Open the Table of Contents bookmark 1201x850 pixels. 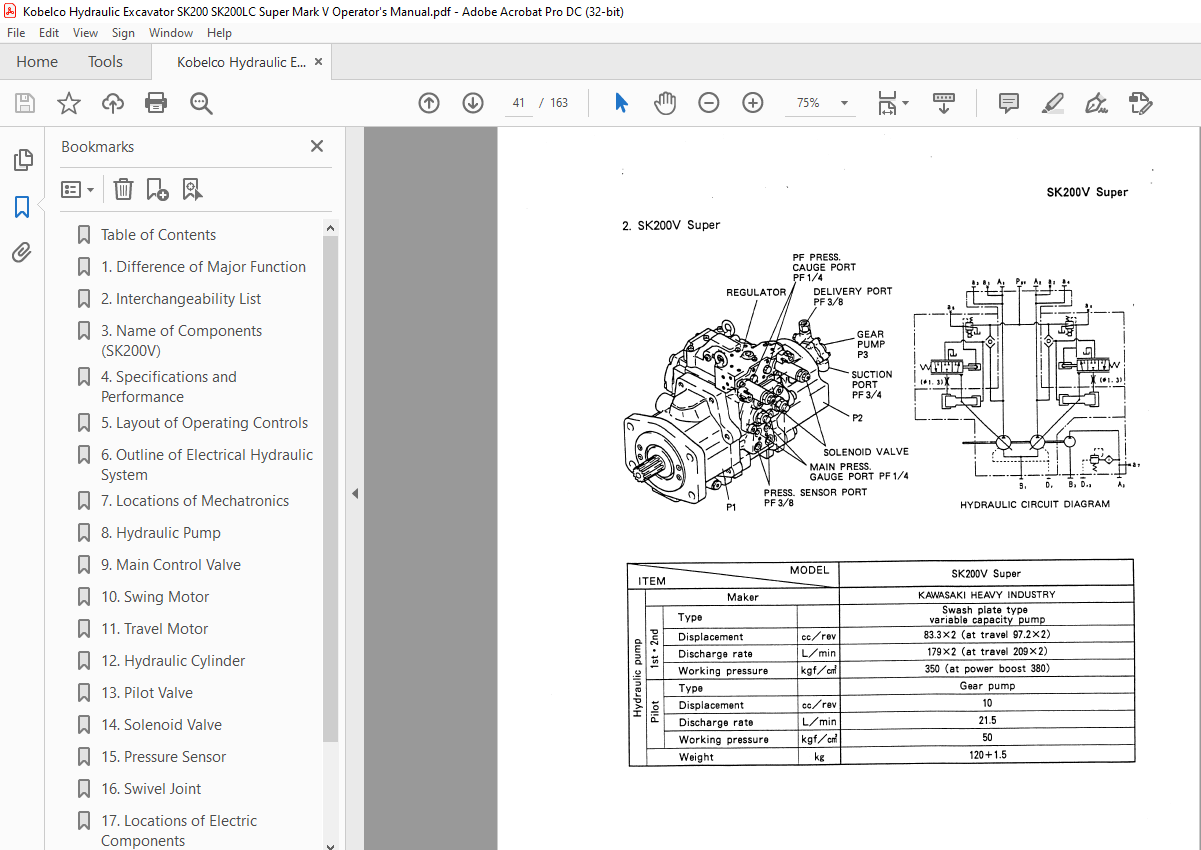coord(158,235)
